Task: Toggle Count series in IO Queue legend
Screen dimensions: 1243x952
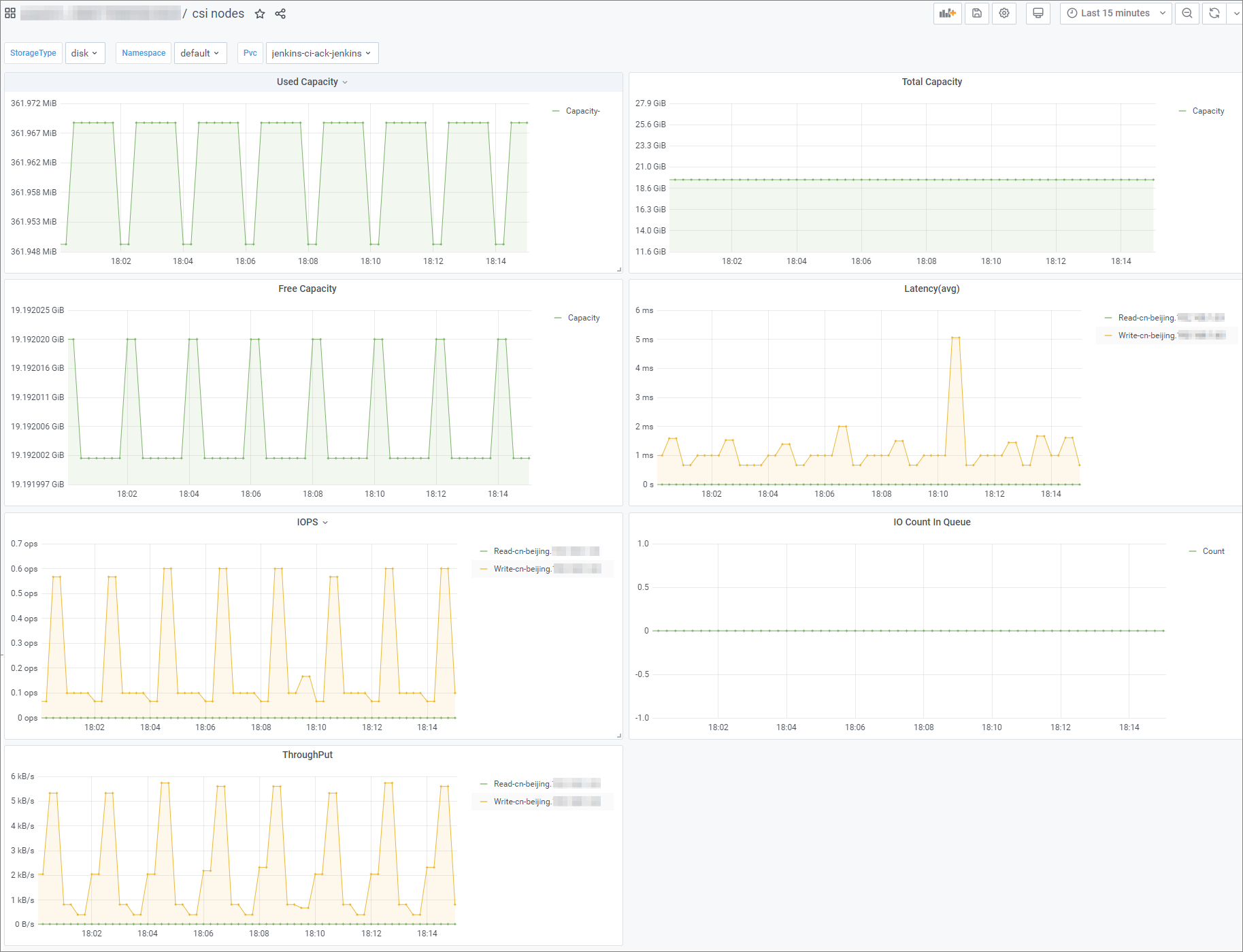Action: pyautogui.click(x=1213, y=551)
